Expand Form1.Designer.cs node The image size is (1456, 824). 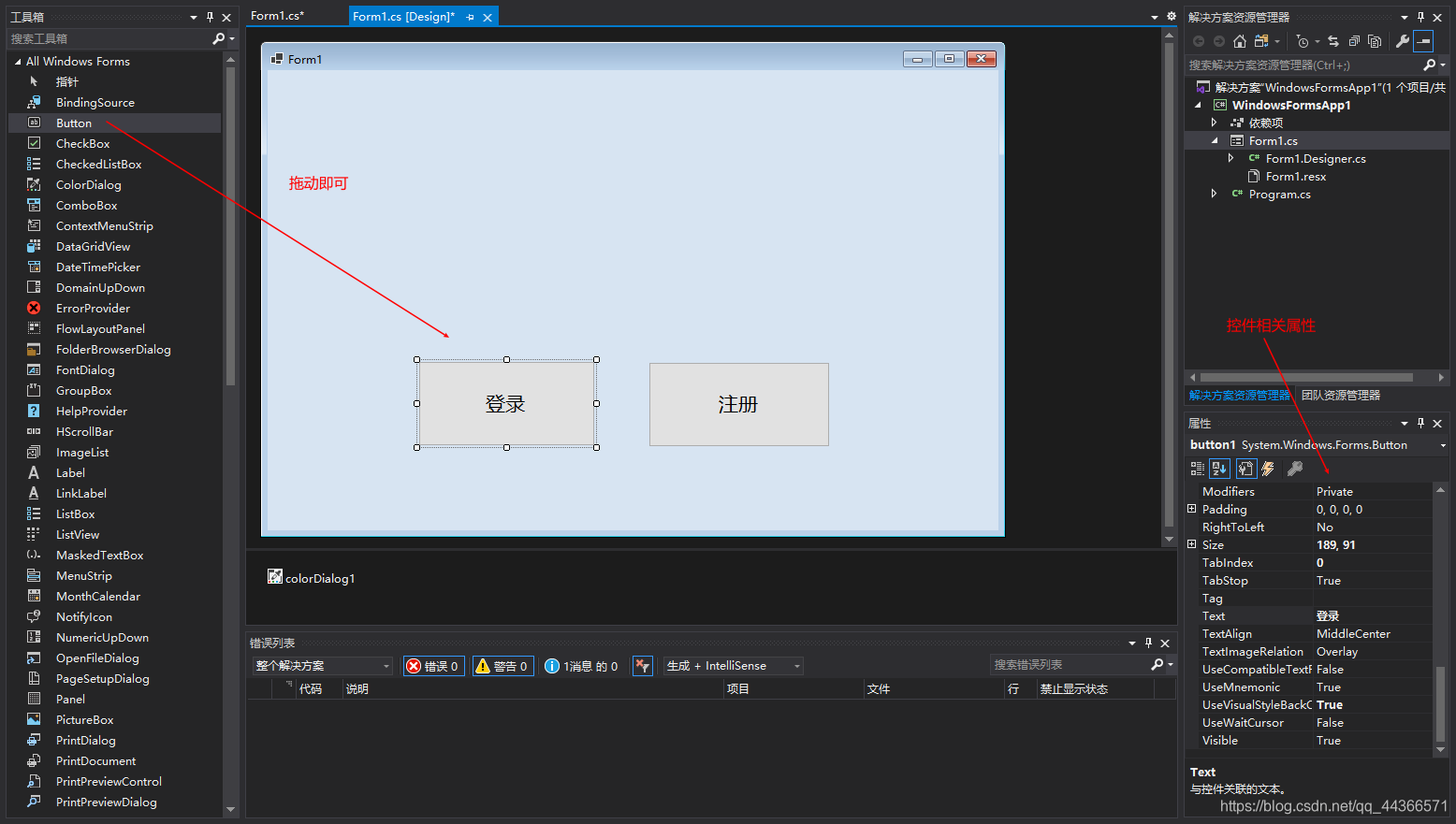tap(1230, 158)
